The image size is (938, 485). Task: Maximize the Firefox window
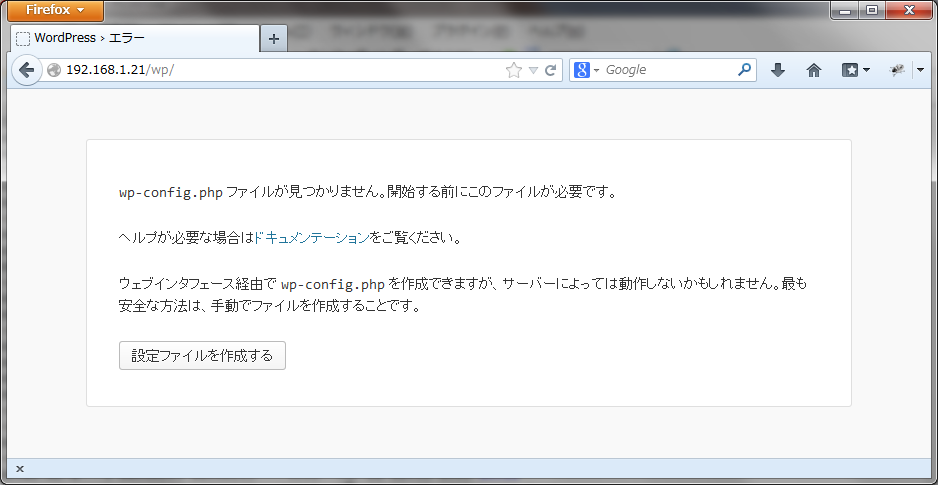(x=872, y=11)
